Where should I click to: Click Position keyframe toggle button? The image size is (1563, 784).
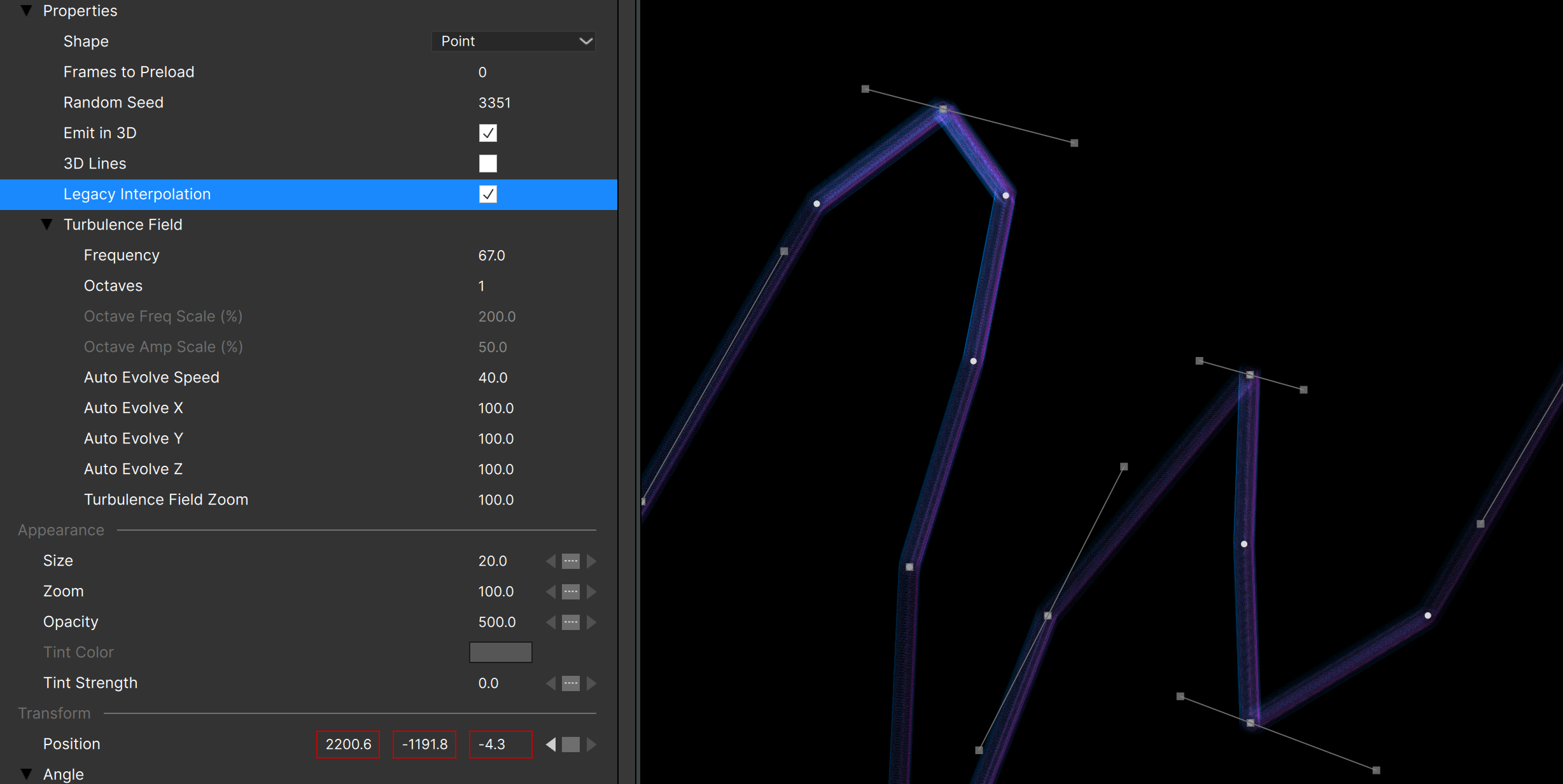click(x=571, y=744)
